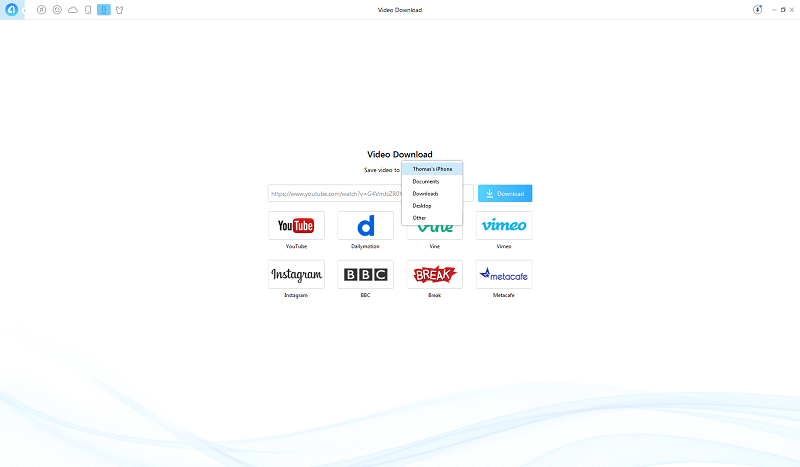Choose Thomas's iPhone as save location
This screenshot has width=800, height=467.
coord(432,169)
